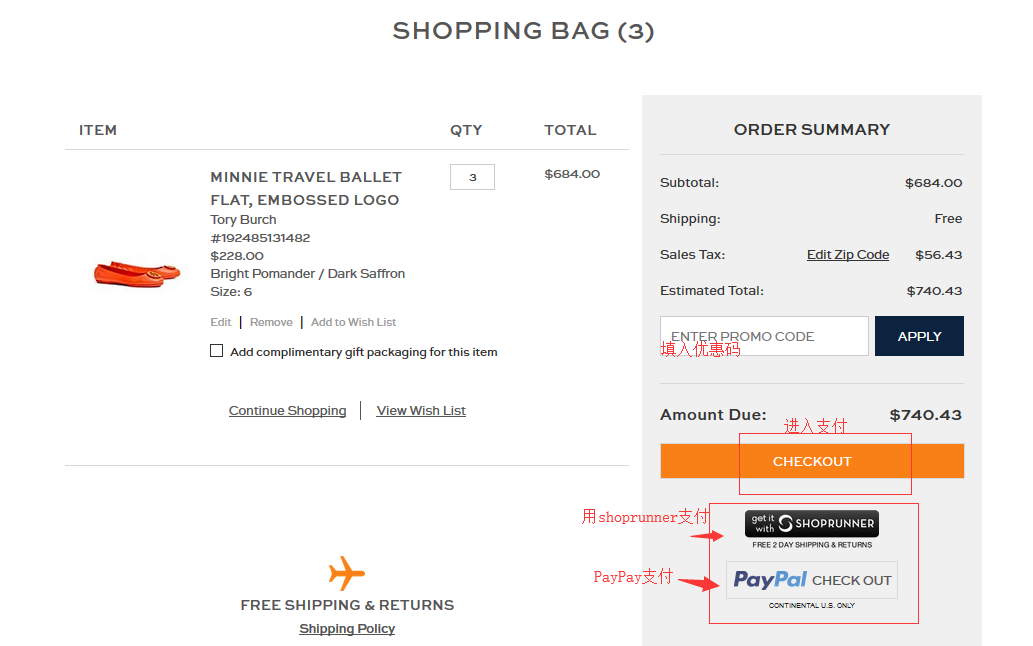
Task: Open the View Wish List link
Action: click(x=421, y=411)
